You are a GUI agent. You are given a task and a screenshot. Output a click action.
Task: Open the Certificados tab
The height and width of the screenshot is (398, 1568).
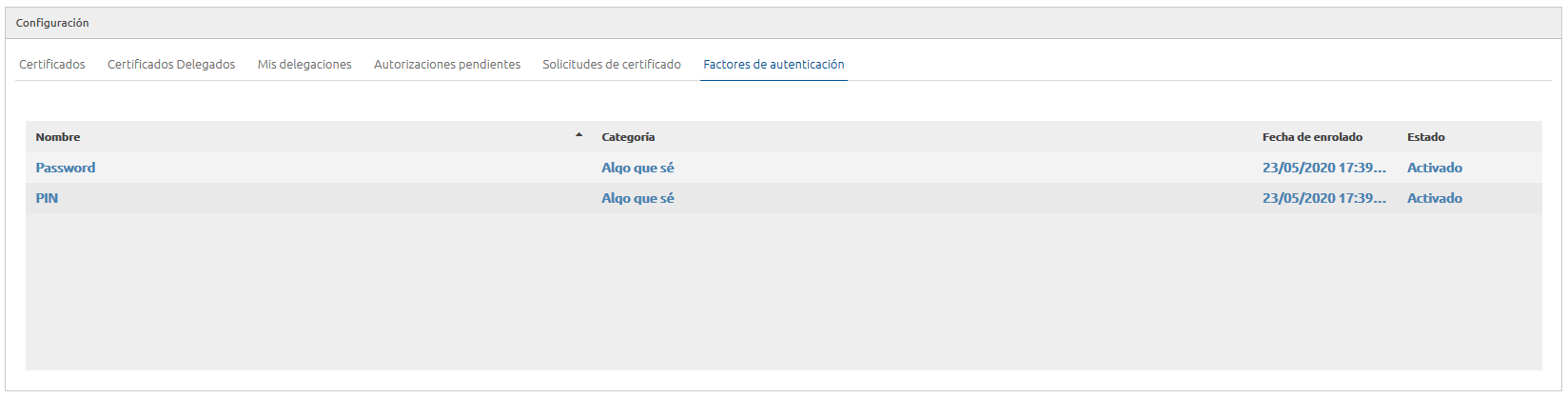52,65
